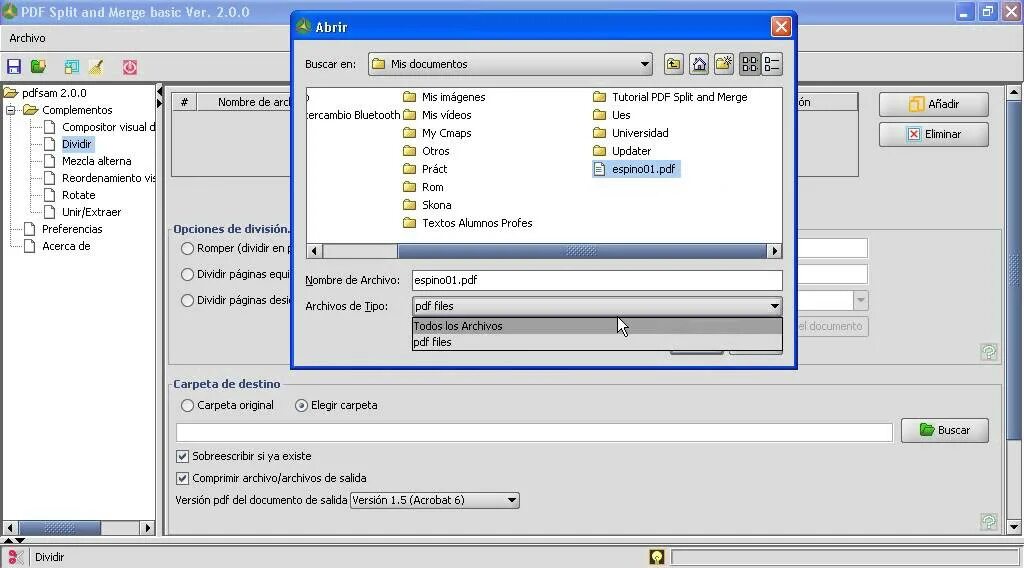1024x568 pixels.
Task: Select Dividir páginas equi radio option
Action: pyautogui.click(x=187, y=274)
